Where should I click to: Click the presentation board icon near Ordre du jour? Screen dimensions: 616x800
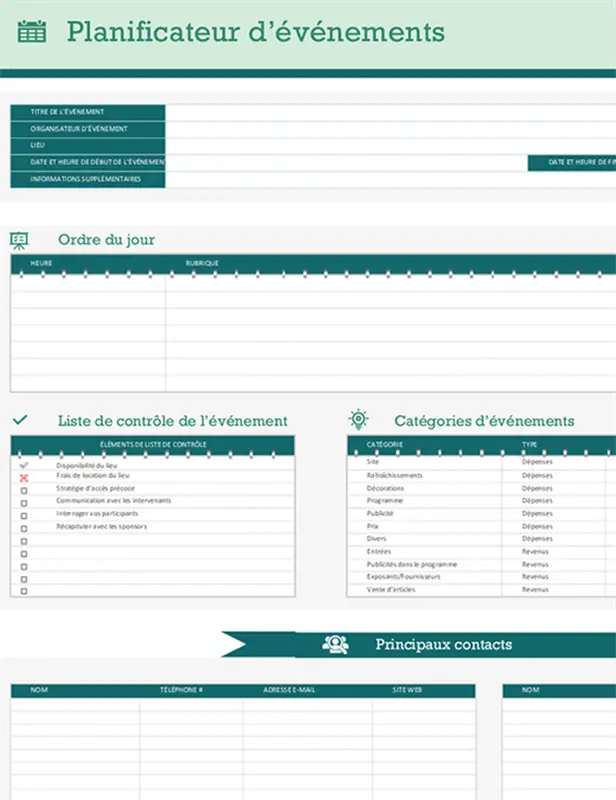click(19, 240)
